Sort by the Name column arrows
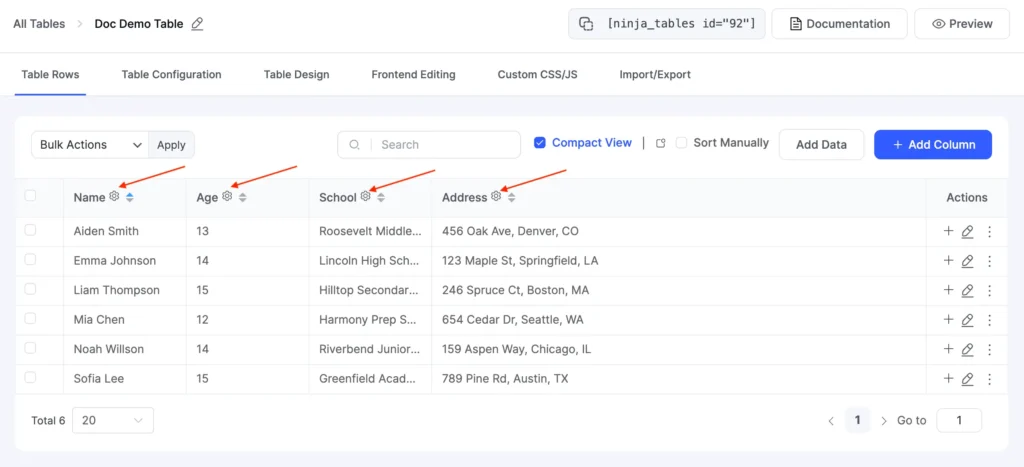Viewport: 1024px width, 467px height. click(x=130, y=197)
